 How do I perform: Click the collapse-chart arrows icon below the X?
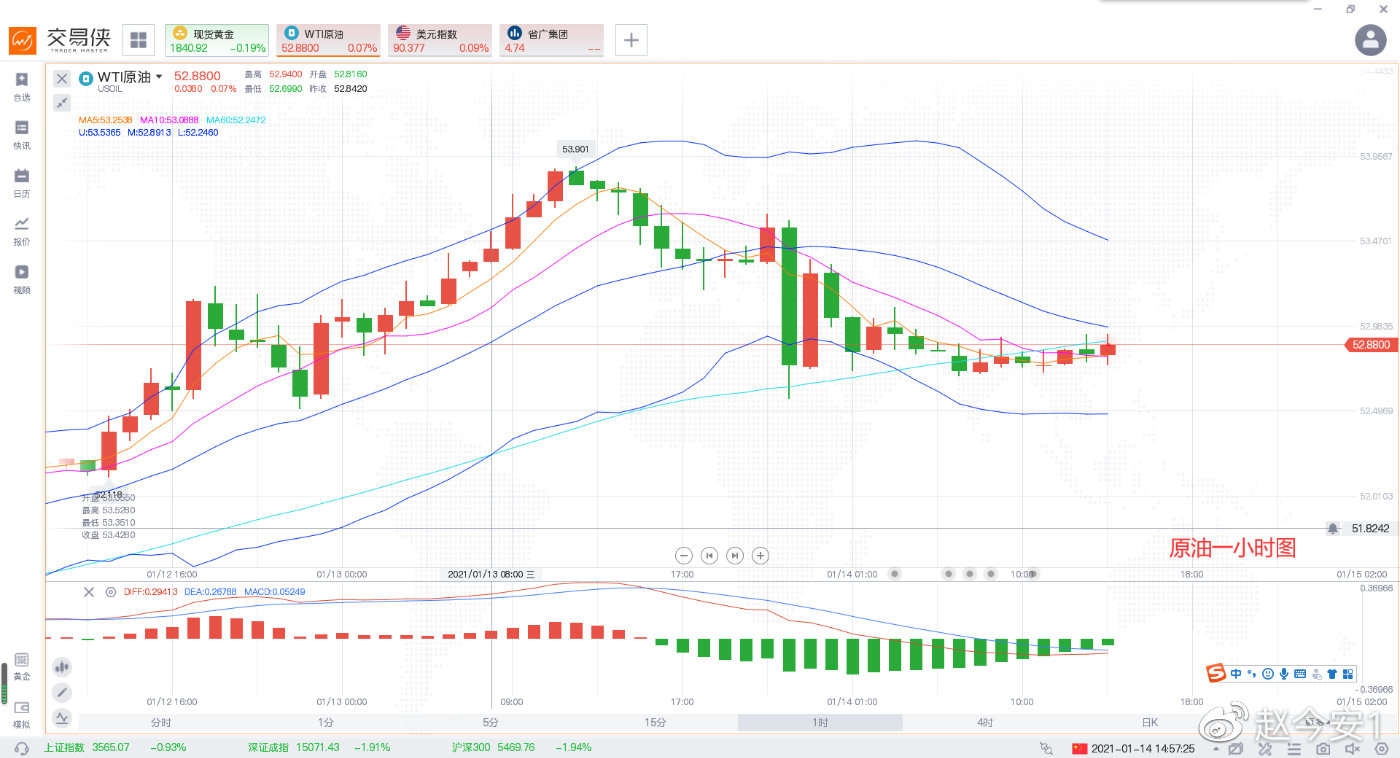[x=62, y=102]
